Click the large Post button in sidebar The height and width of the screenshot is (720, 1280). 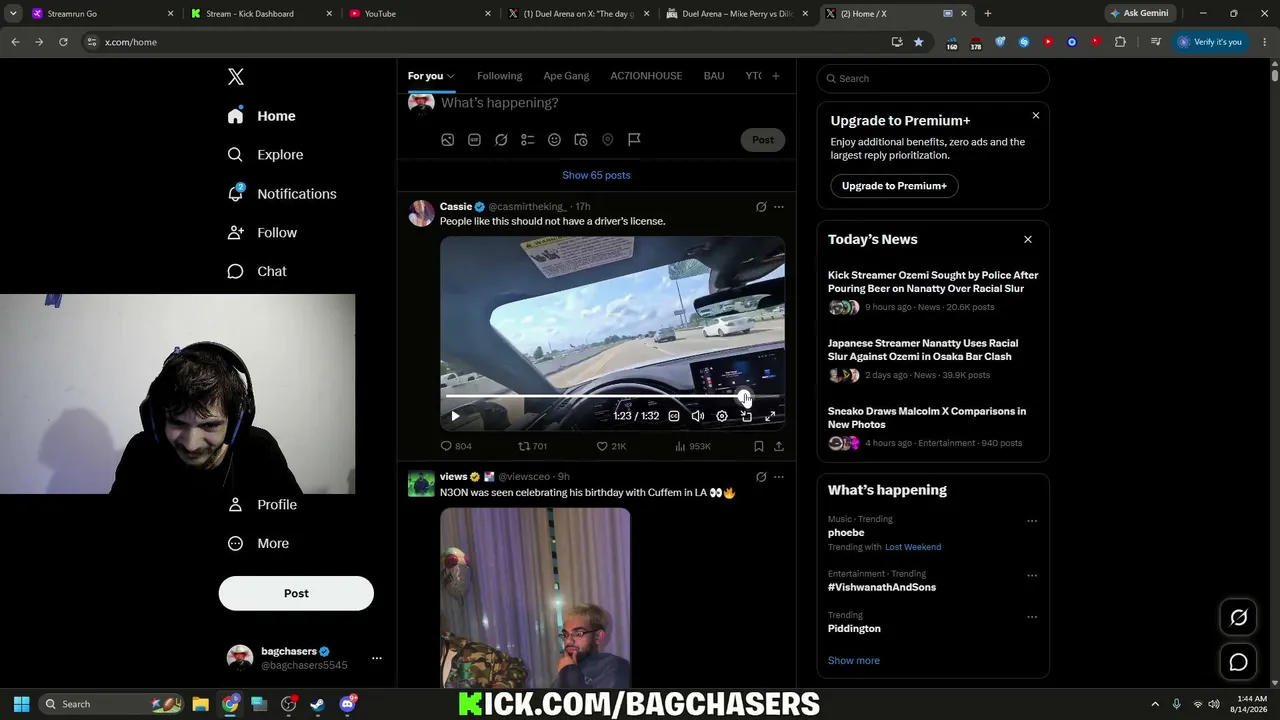pyautogui.click(x=296, y=593)
